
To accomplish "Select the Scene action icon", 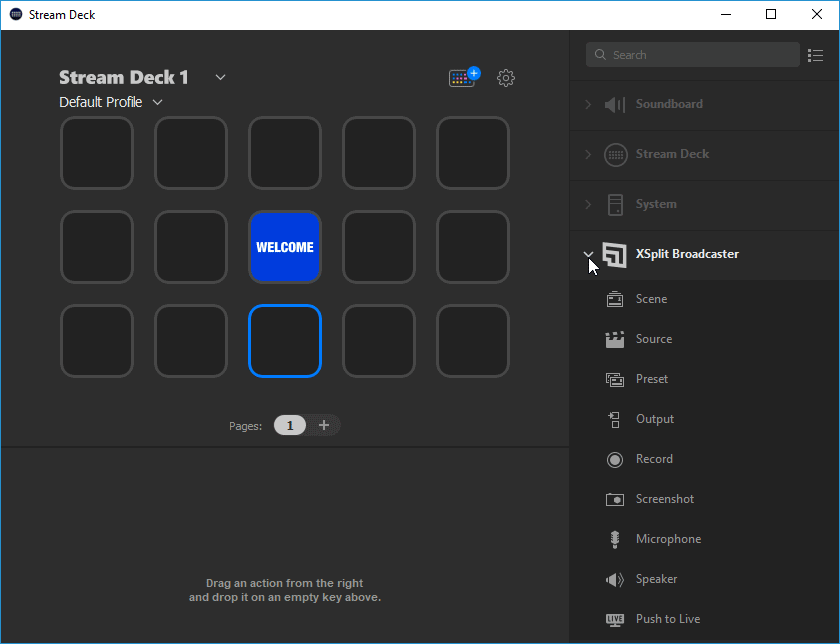I will pos(615,299).
